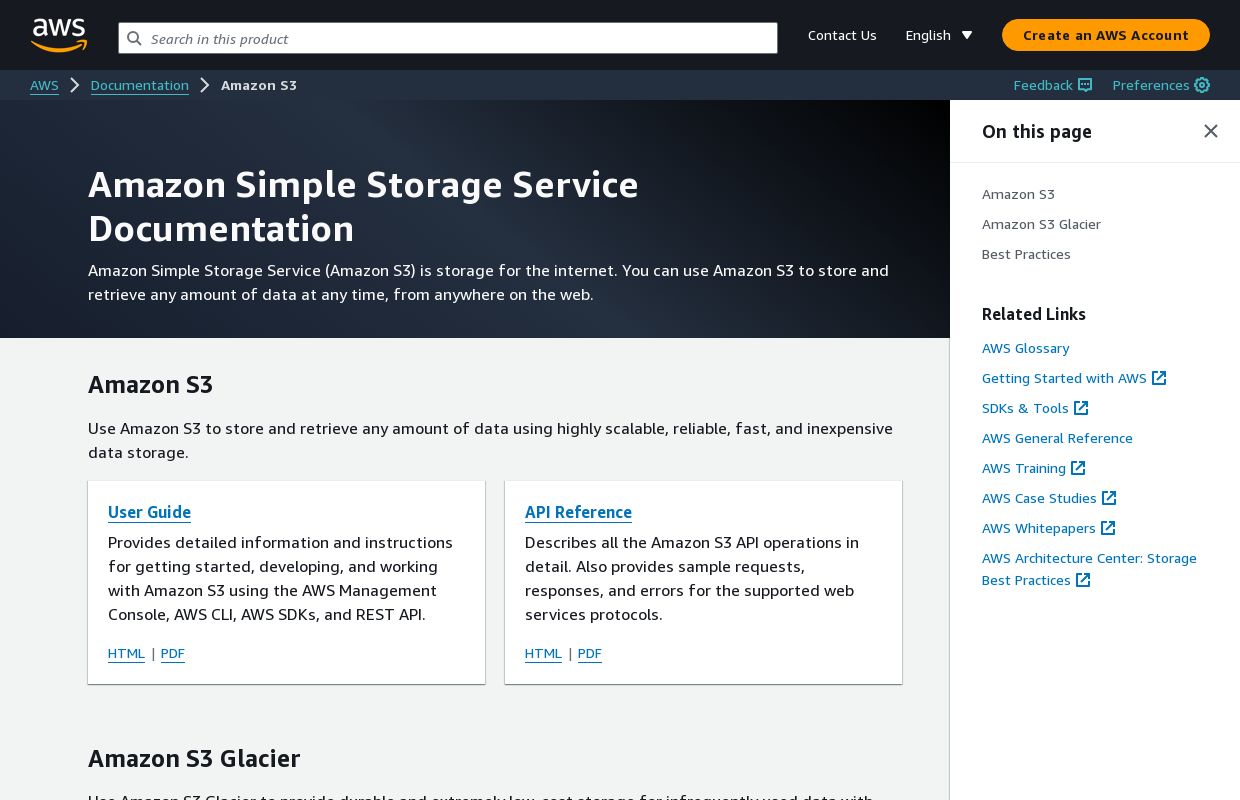Open the User Guide link
Image resolution: width=1240 pixels, height=800 pixels.
click(x=149, y=512)
